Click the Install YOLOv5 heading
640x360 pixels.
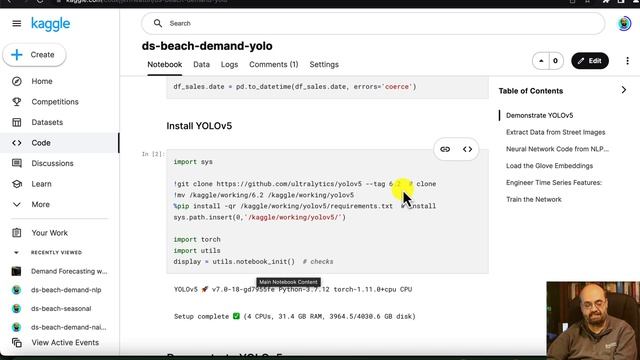pos(199,126)
